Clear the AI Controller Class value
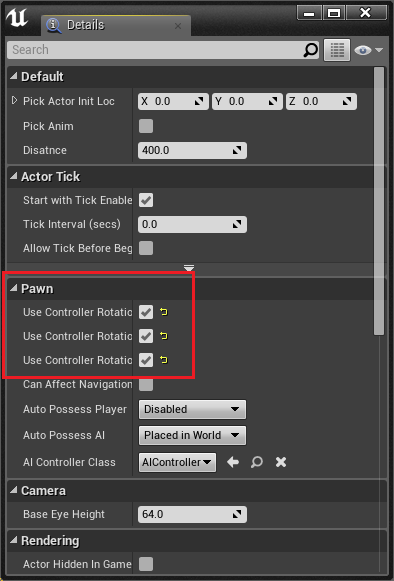The image size is (394, 581). tap(281, 462)
